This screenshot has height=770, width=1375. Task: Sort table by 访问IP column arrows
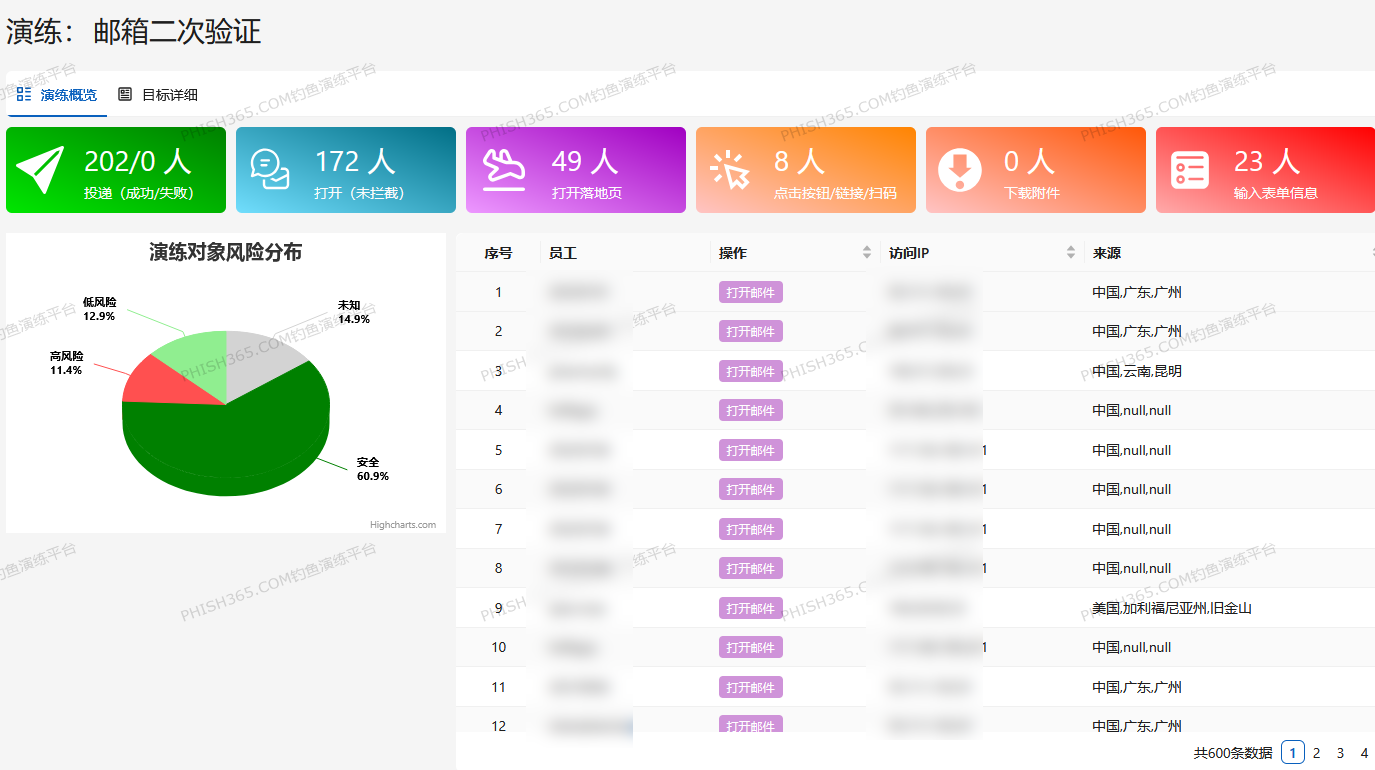(1071, 253)
